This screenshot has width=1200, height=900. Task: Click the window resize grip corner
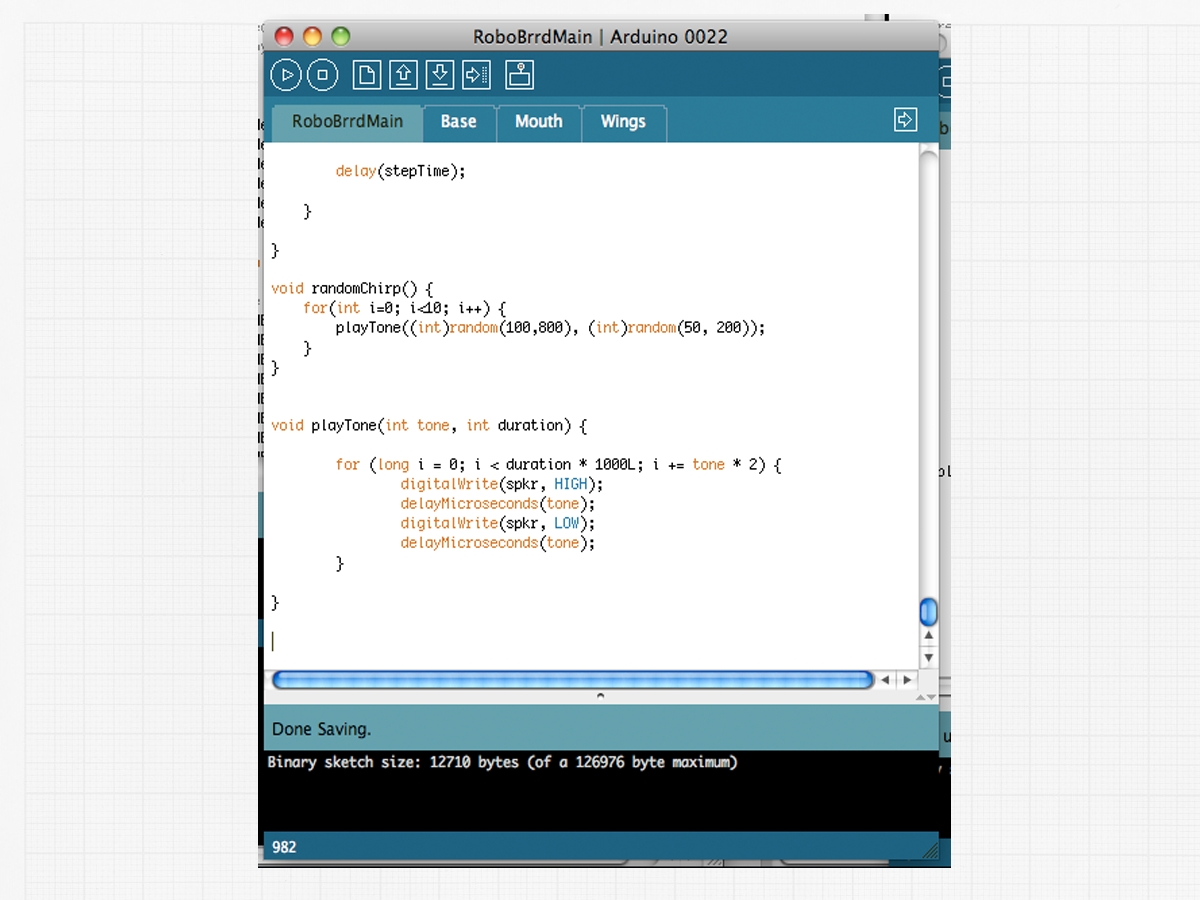coord(929,850)
